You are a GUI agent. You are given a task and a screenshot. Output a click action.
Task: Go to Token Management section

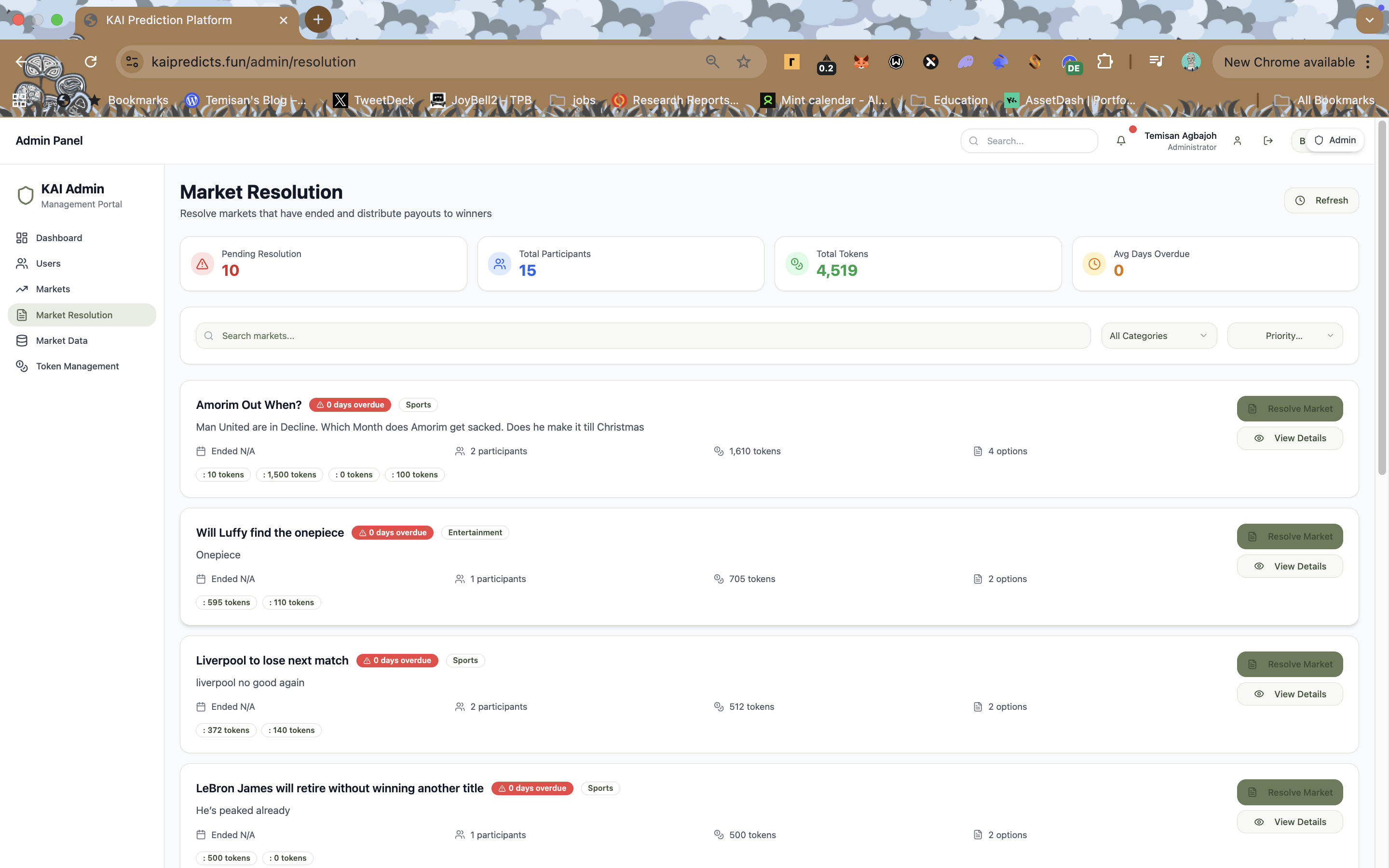(x=77, y=366)
